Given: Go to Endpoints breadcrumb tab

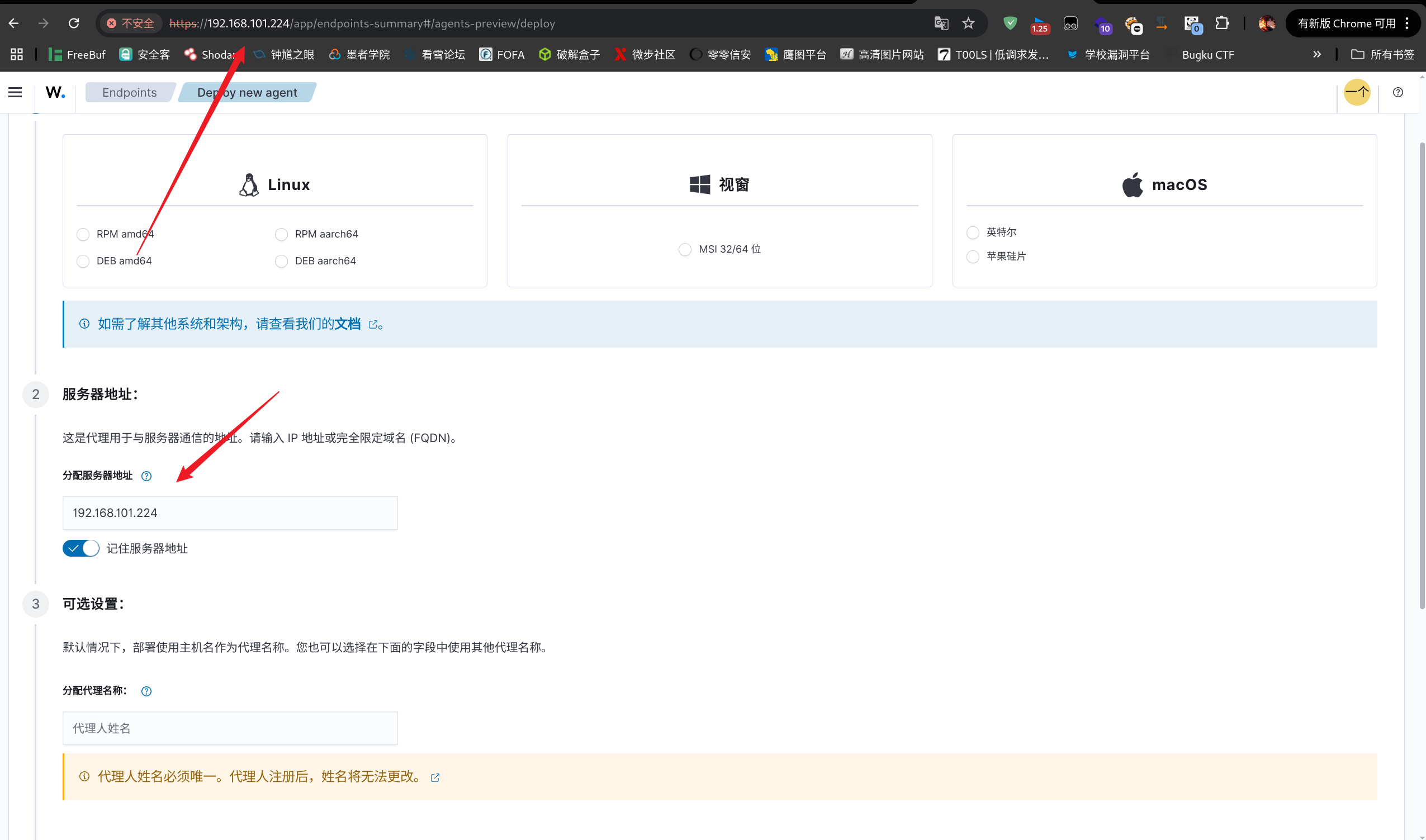Looking at the screenshot, I should 130,92.
